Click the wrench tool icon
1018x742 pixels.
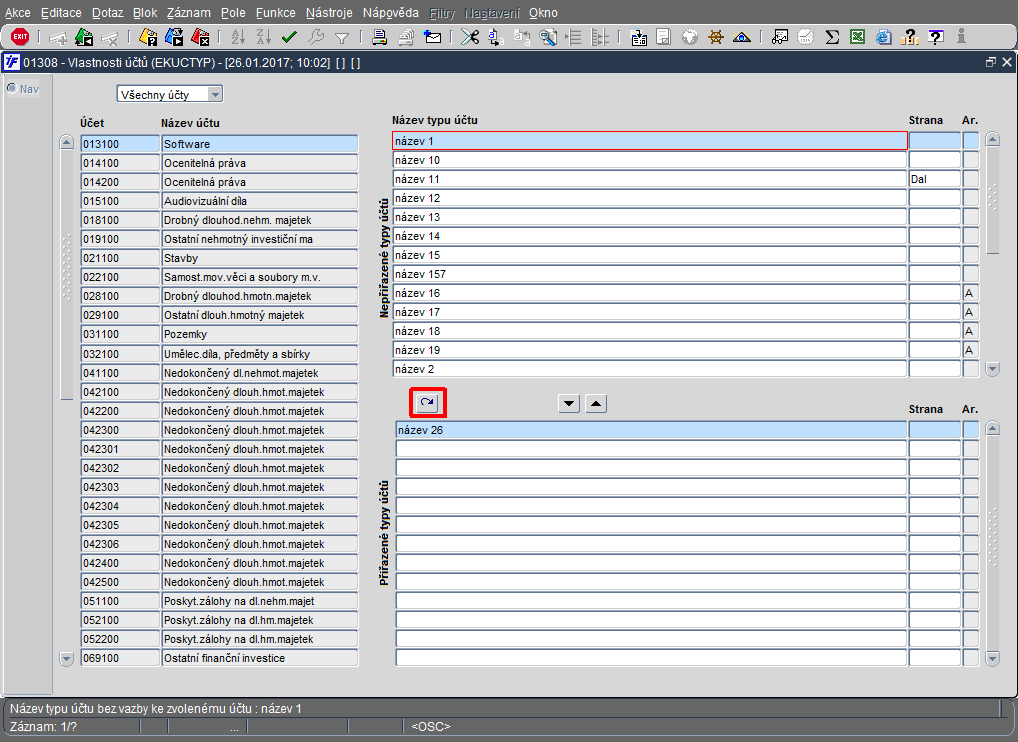pyautogui.click(x=316, y=37)
